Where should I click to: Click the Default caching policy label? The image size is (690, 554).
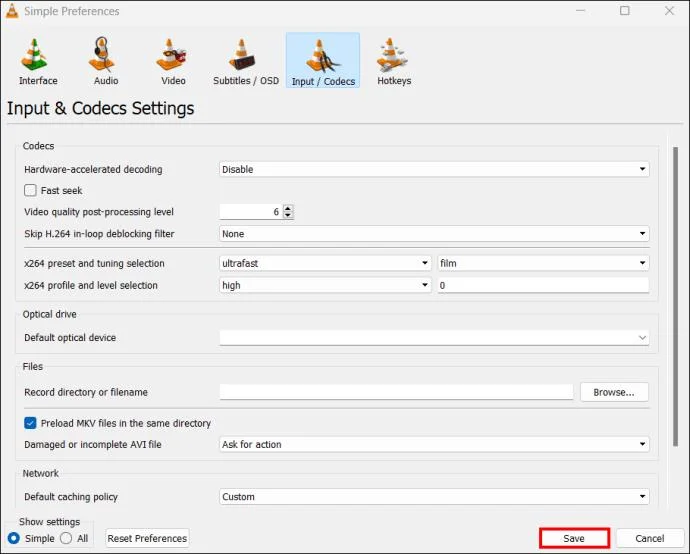(71, 497)
